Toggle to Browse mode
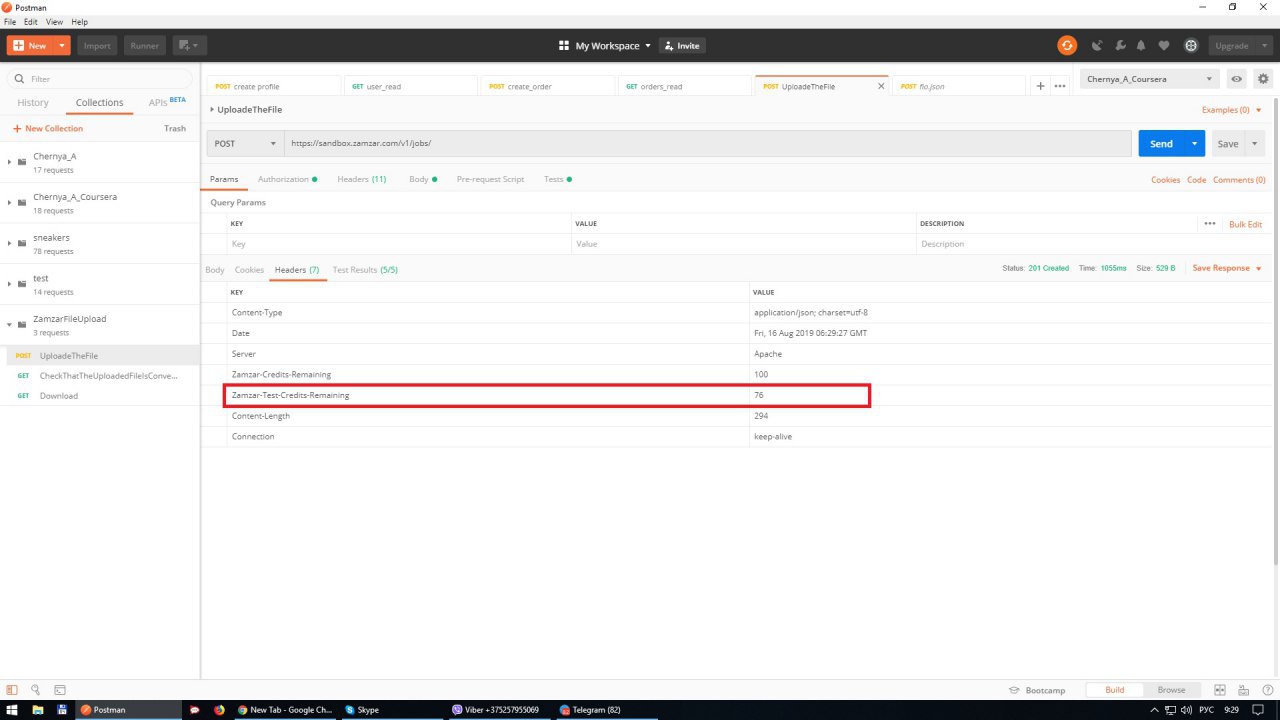Viewport: 1280px width, 720px height. pos(1171,690)
